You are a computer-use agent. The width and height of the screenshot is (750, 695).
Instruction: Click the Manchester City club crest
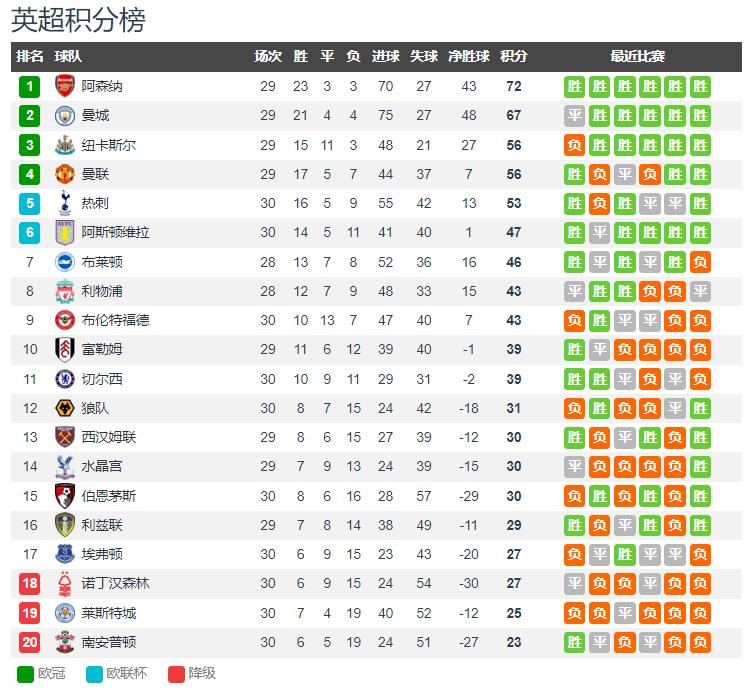pos(65,116)
